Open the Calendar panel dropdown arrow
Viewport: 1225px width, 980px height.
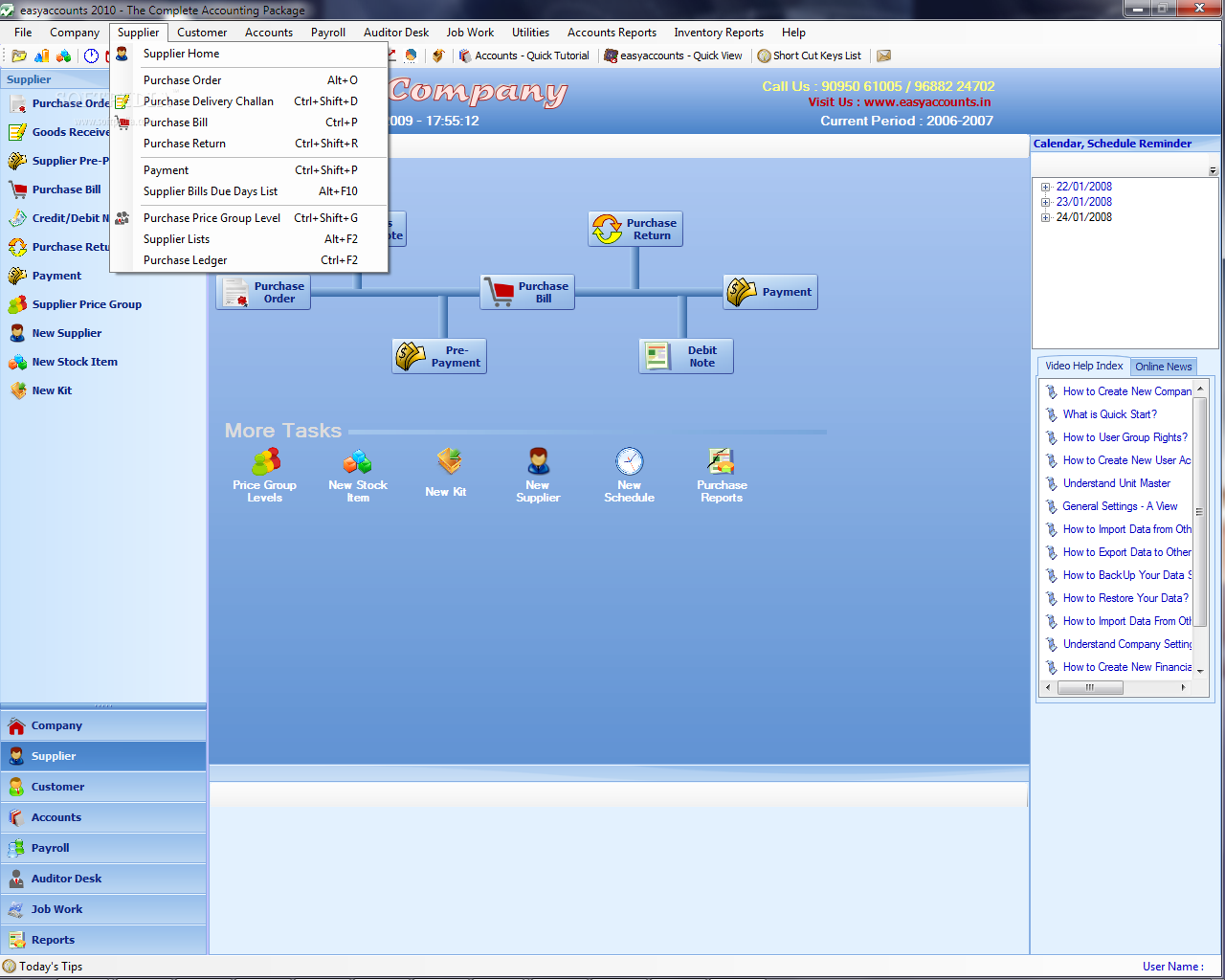[x=1213, y=171]
